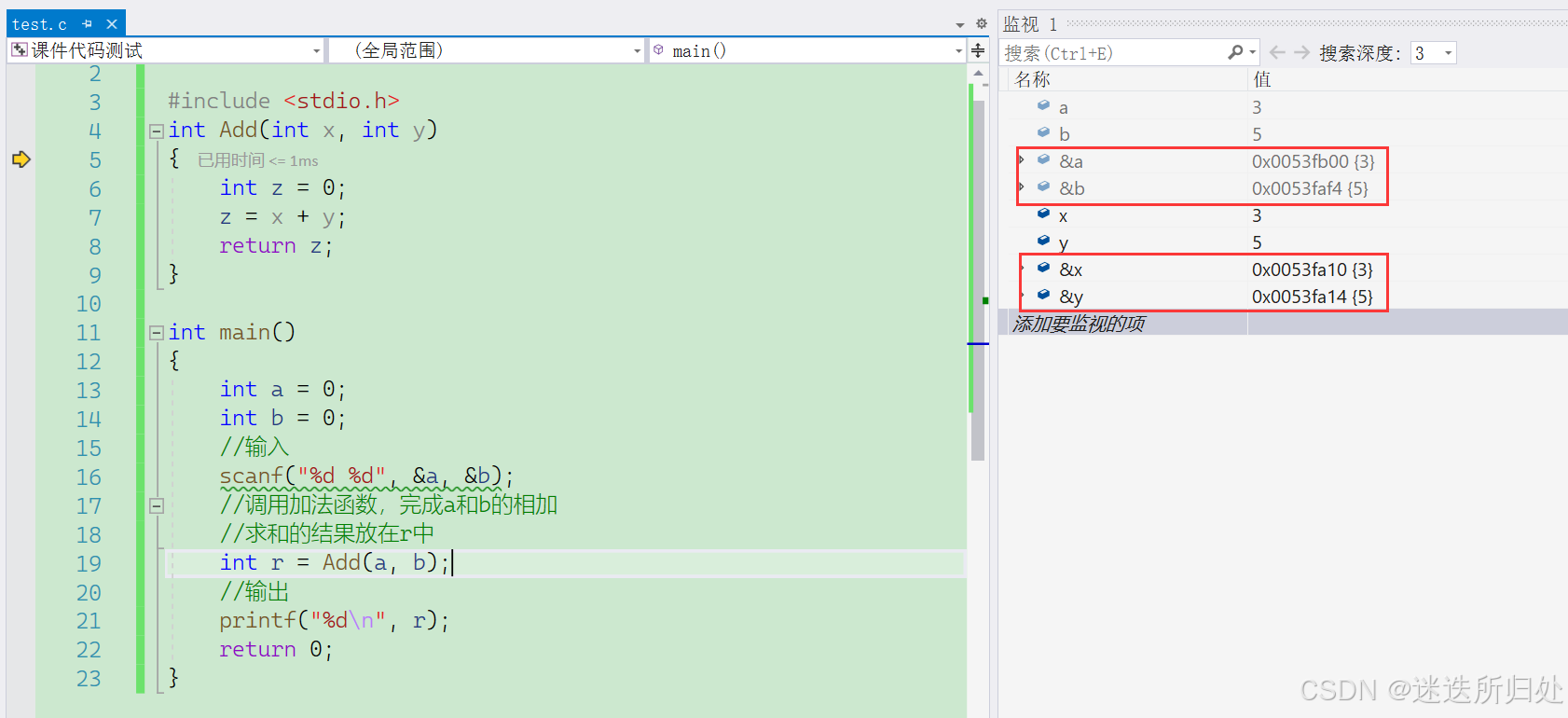
Task: Click value 0x0053fa10 {3} of &x
Action: [1312, 269]
